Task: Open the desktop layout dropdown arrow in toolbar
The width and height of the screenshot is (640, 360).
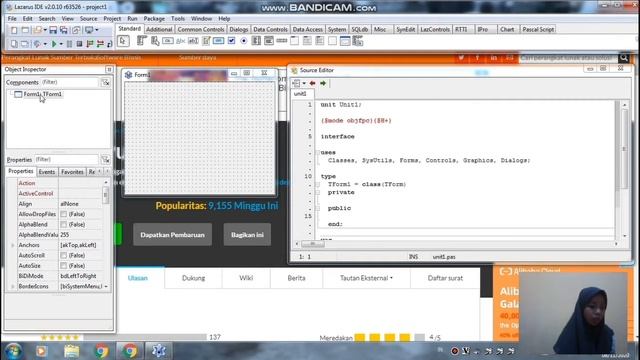Action: click(97, 30)
